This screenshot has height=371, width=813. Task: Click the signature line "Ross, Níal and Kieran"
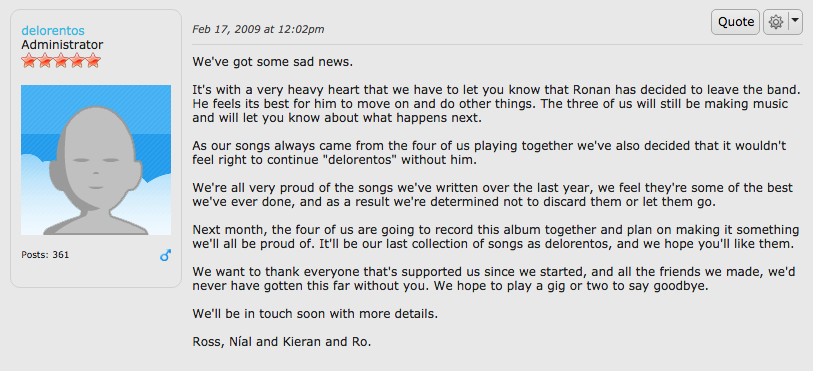coord(282,342)
